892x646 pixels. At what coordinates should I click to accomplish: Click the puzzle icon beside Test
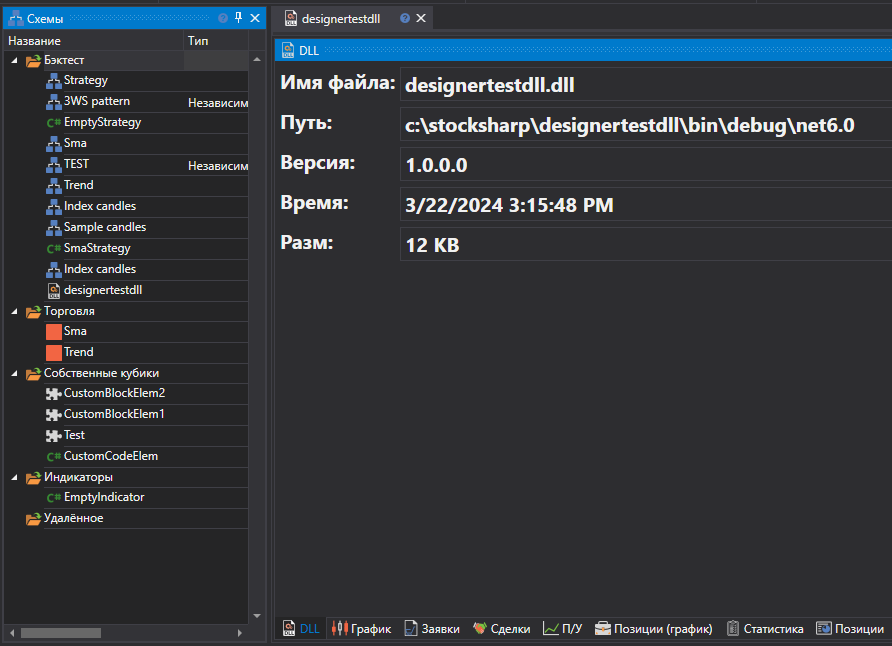(x=53, y=436)
